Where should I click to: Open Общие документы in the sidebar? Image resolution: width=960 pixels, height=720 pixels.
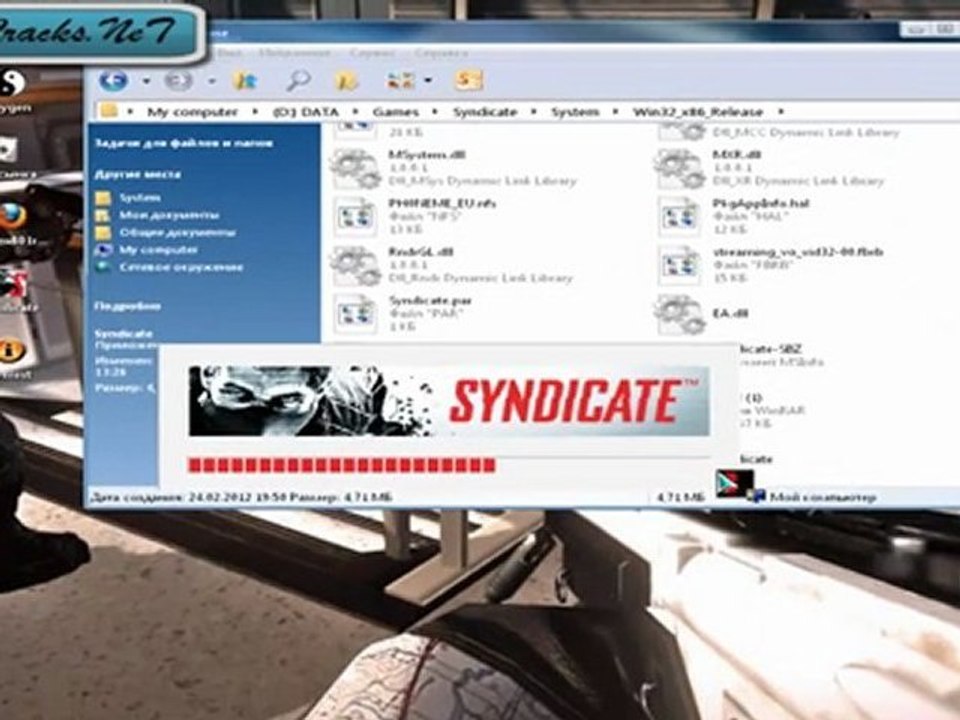(177, 232)
